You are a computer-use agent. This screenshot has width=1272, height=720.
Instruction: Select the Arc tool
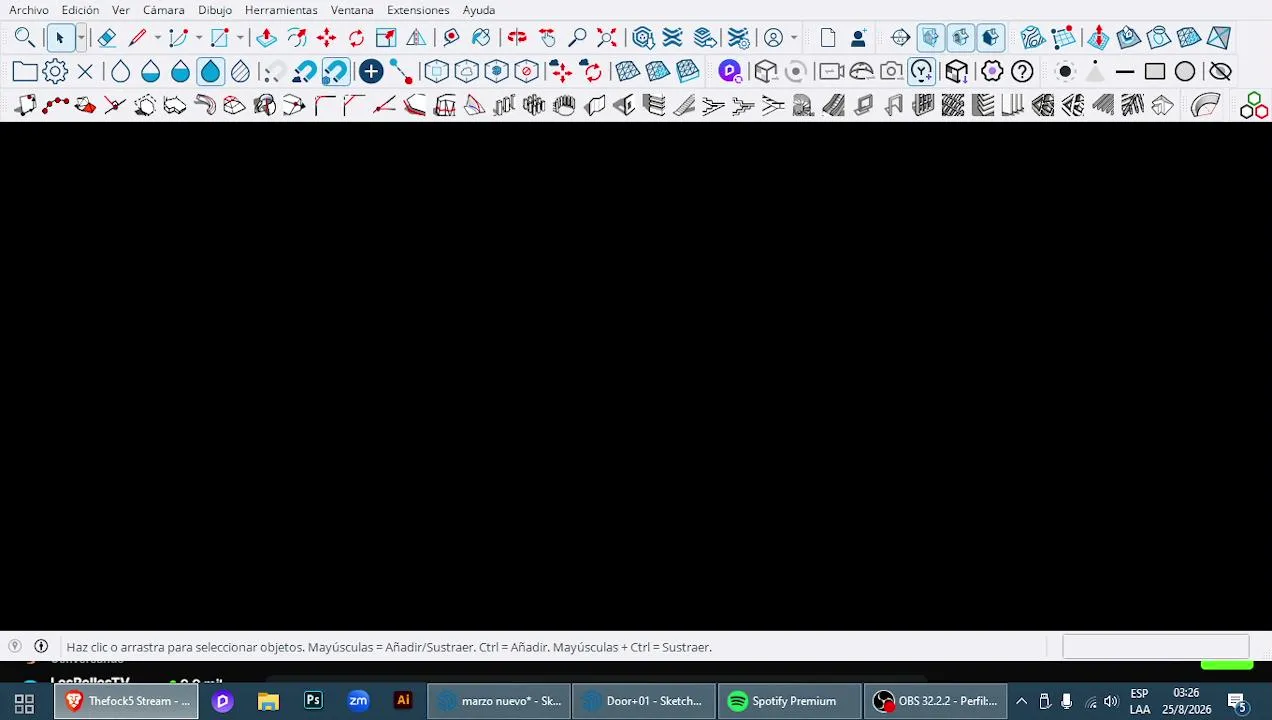pos(178,38)
